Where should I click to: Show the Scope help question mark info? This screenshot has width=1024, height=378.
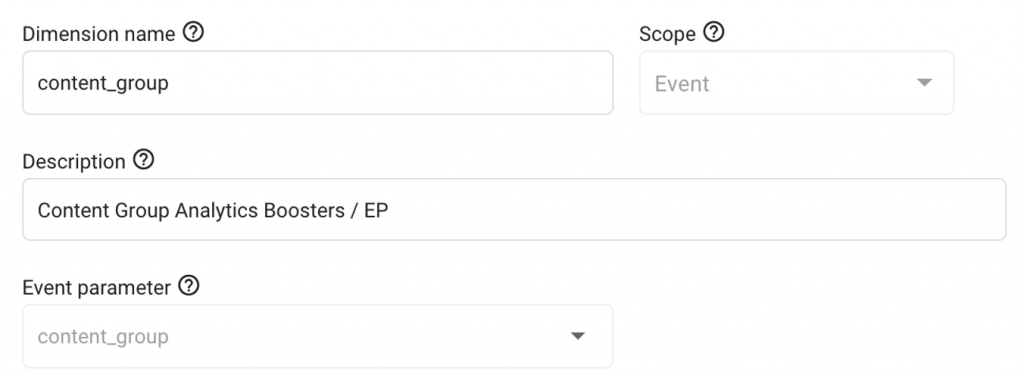pos(714,32)
